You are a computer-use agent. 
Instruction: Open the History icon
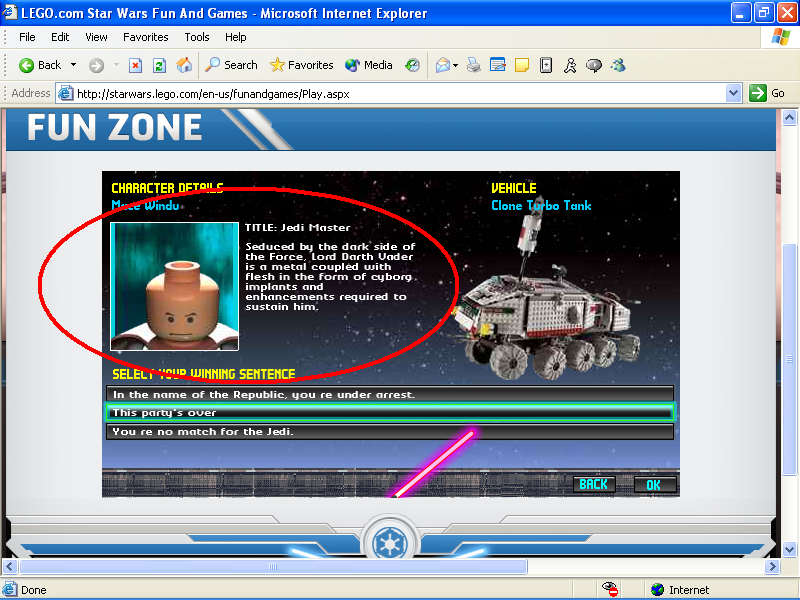tap(412, 65)
